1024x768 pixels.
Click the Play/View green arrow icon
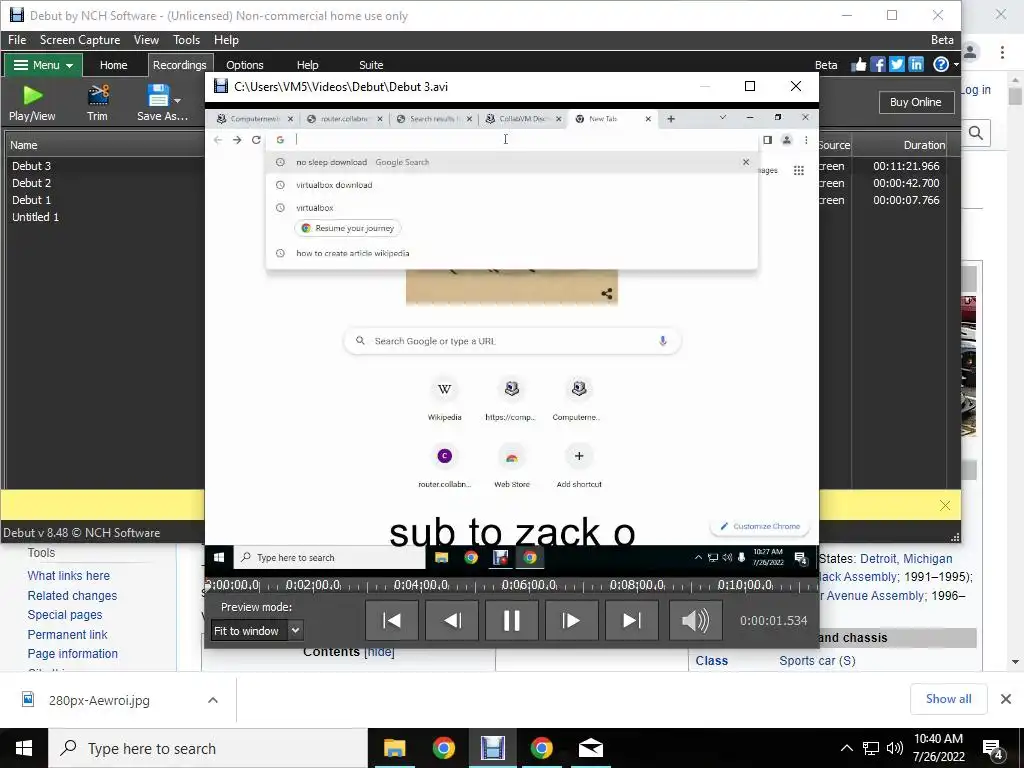(x=32, y=95)
